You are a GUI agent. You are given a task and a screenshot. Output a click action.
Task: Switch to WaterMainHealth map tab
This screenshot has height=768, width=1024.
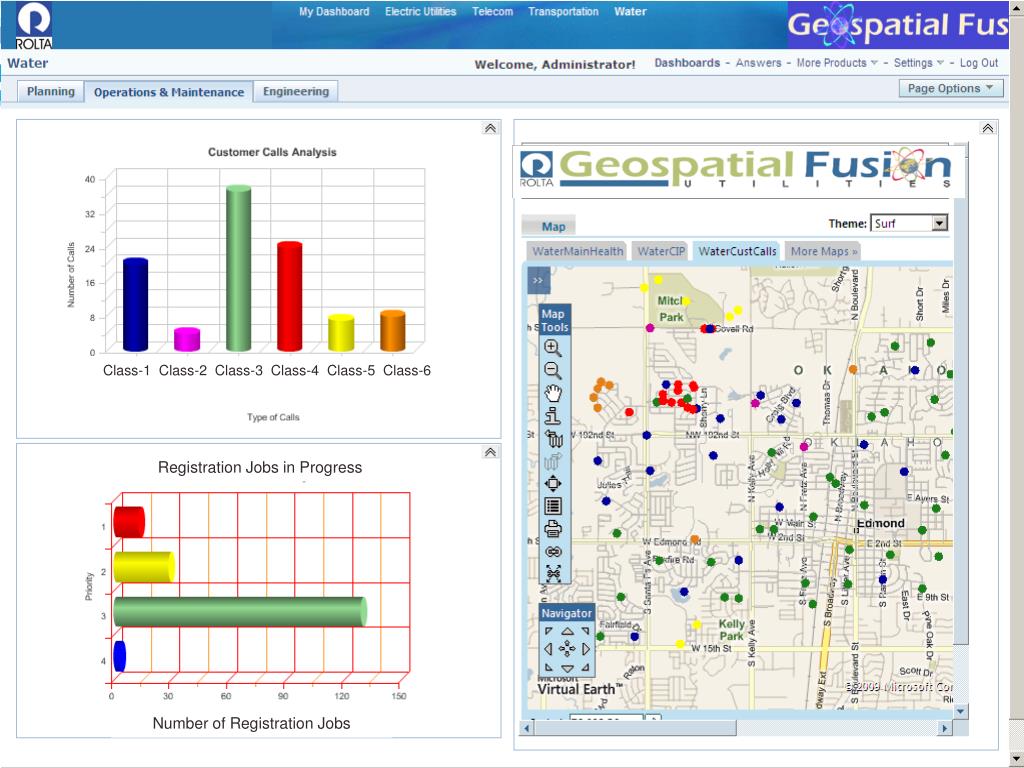577,251
